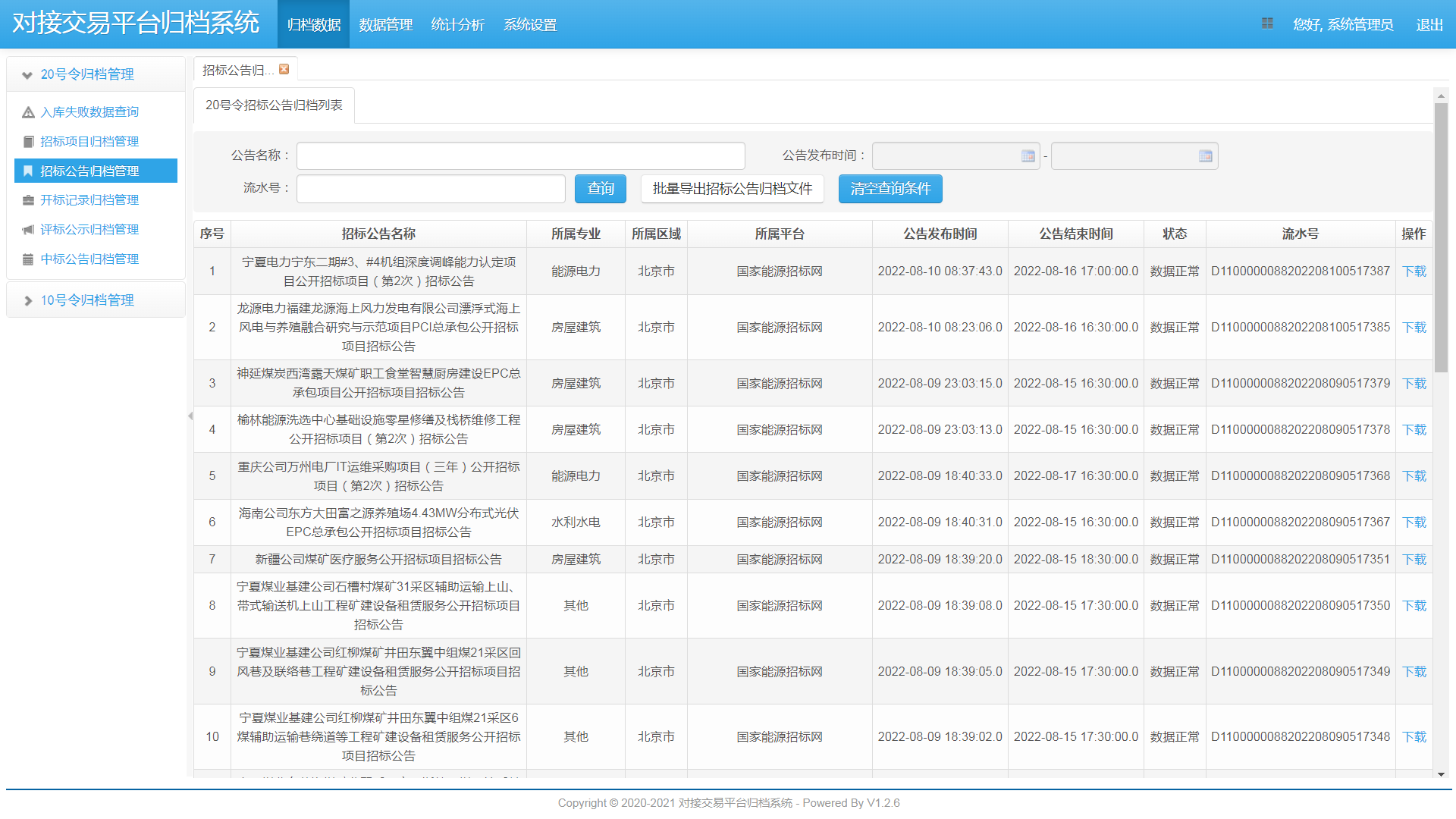
Task: Collapse the left sidebar with splitter arrow
Action: (x=190, y=416)
